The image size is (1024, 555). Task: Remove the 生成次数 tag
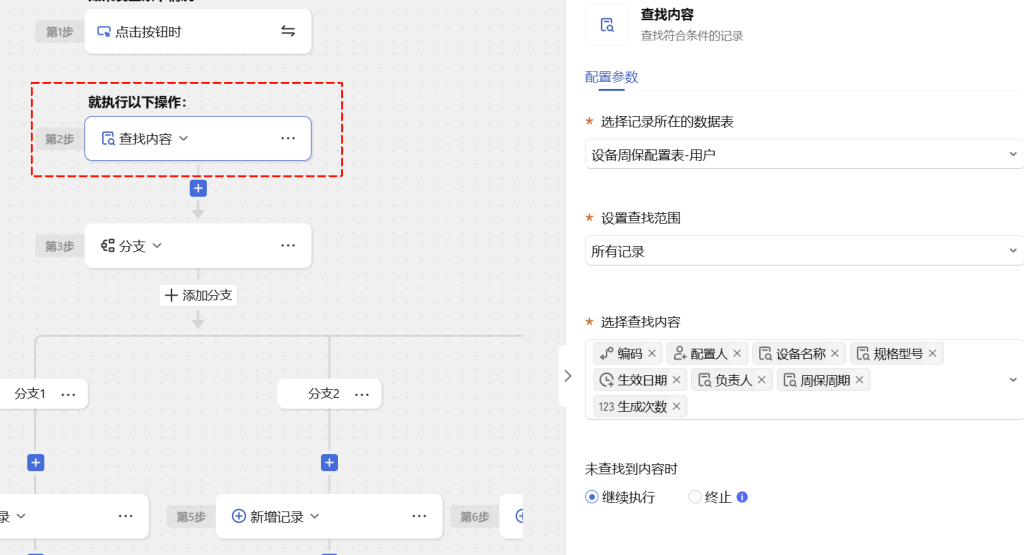(x=677, y=407)
